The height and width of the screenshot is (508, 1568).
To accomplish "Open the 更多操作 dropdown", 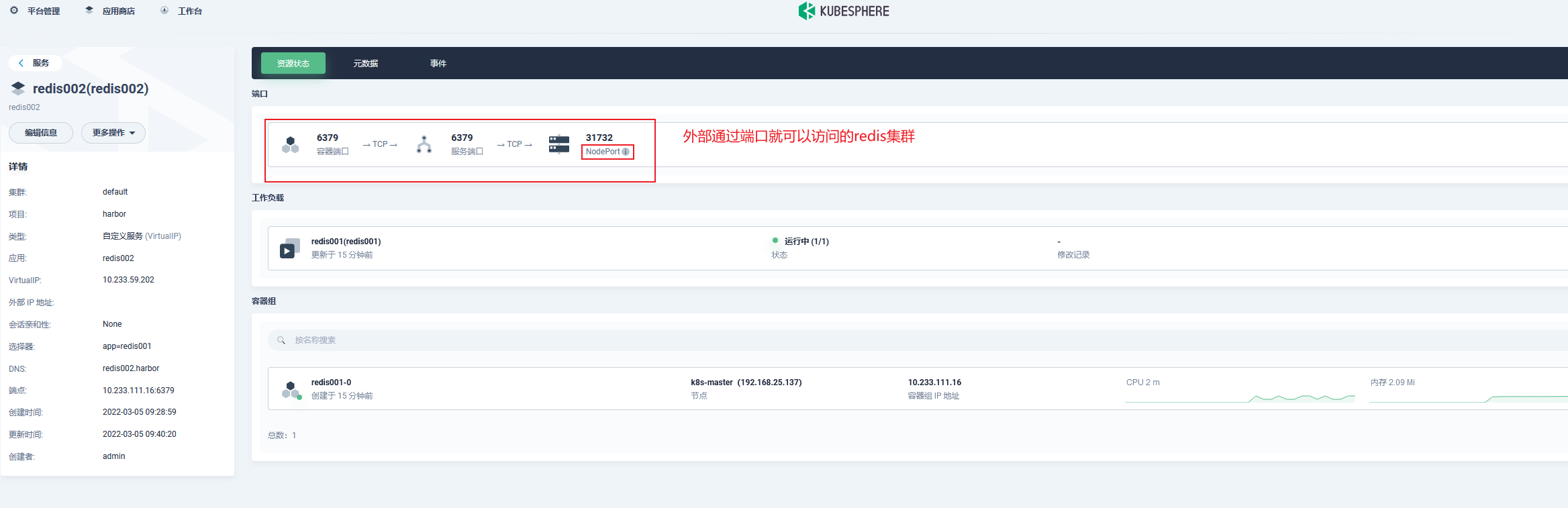I will pyautogui.click(x=113, y=133).
